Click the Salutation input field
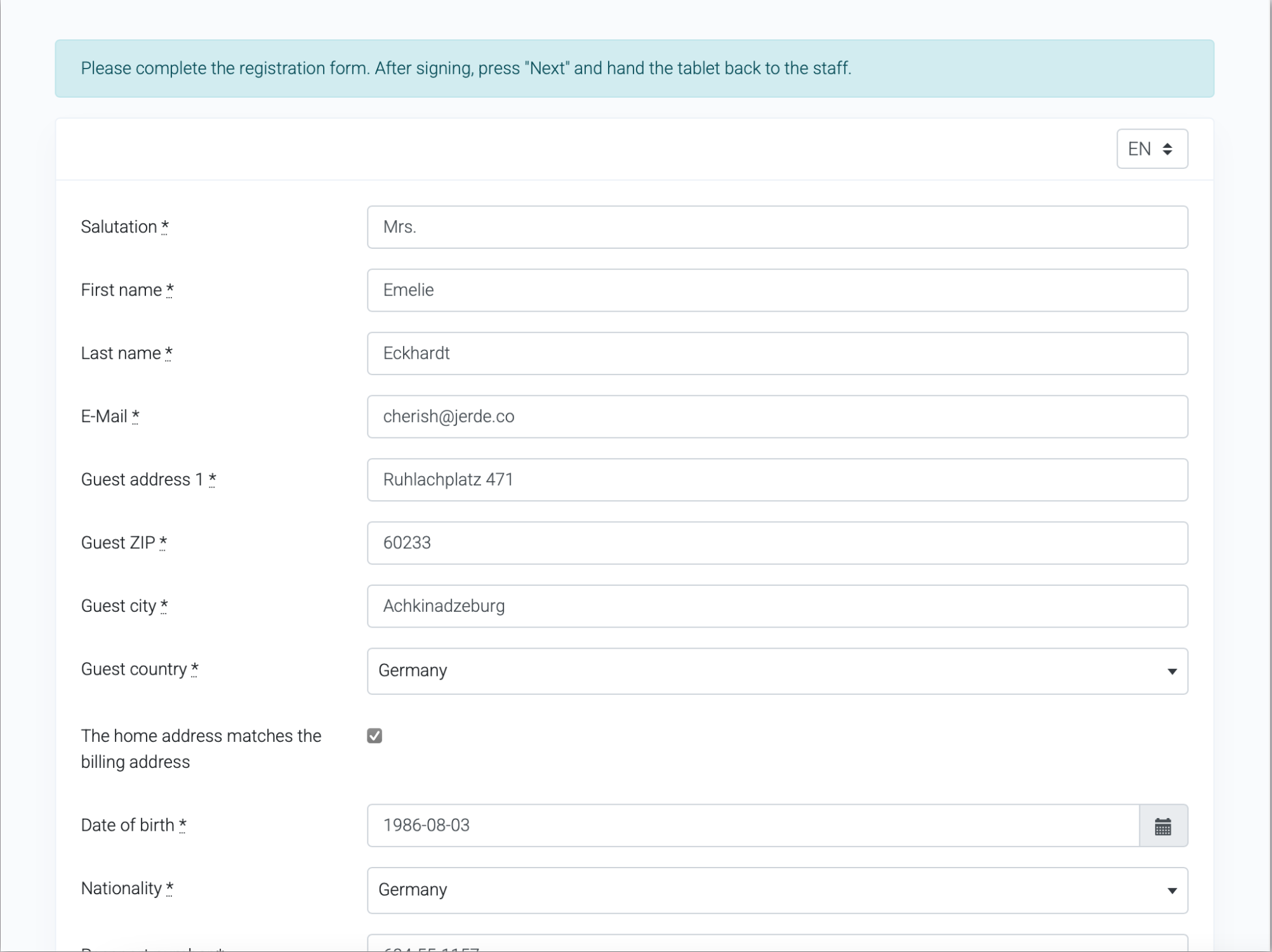 pos(776,227)
